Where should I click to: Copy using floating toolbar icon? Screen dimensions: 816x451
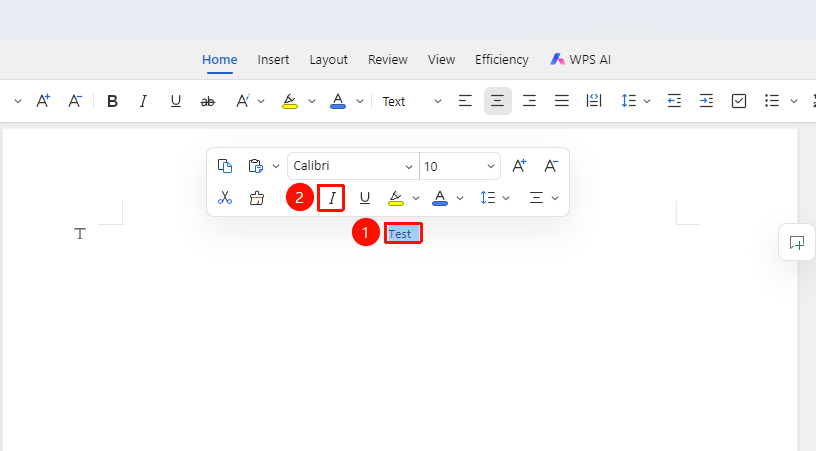225,166
